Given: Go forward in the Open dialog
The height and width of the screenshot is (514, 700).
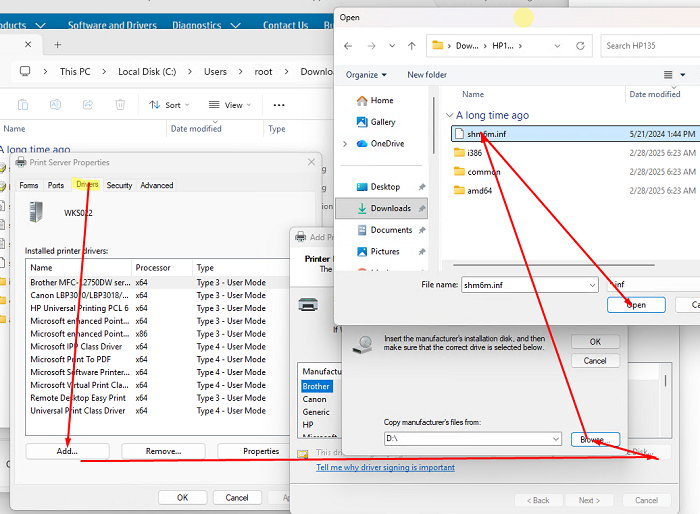Looking at the screenshot, I should [371, 46].
